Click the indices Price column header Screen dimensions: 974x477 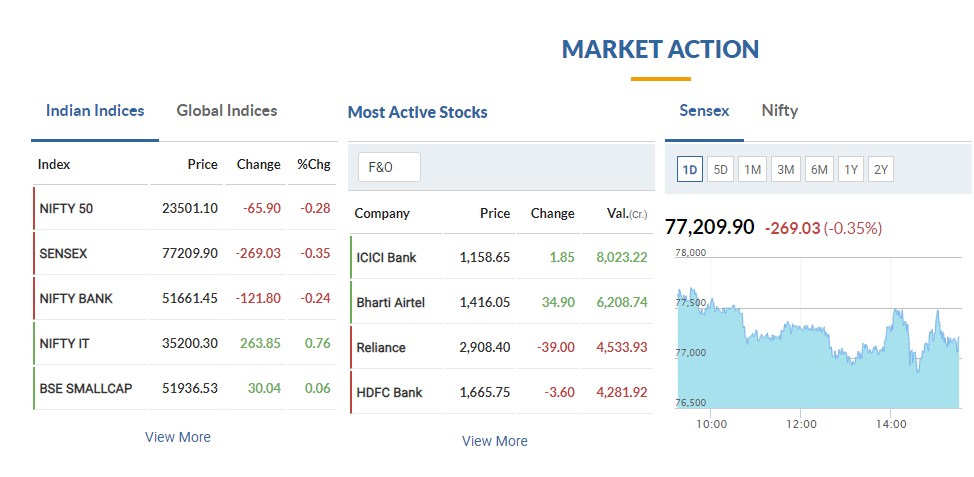point(203,165)
